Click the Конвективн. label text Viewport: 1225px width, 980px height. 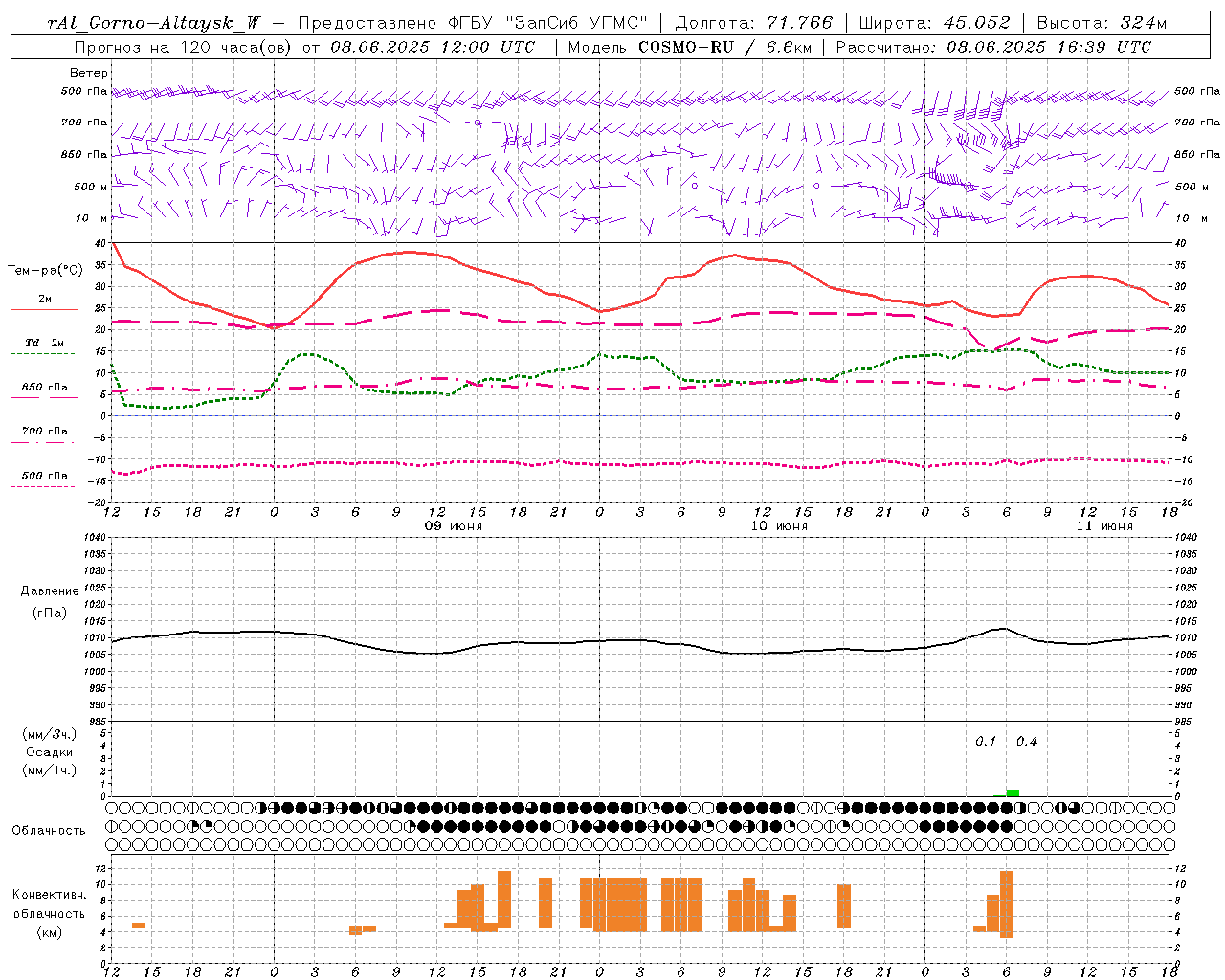coord(49,895)
